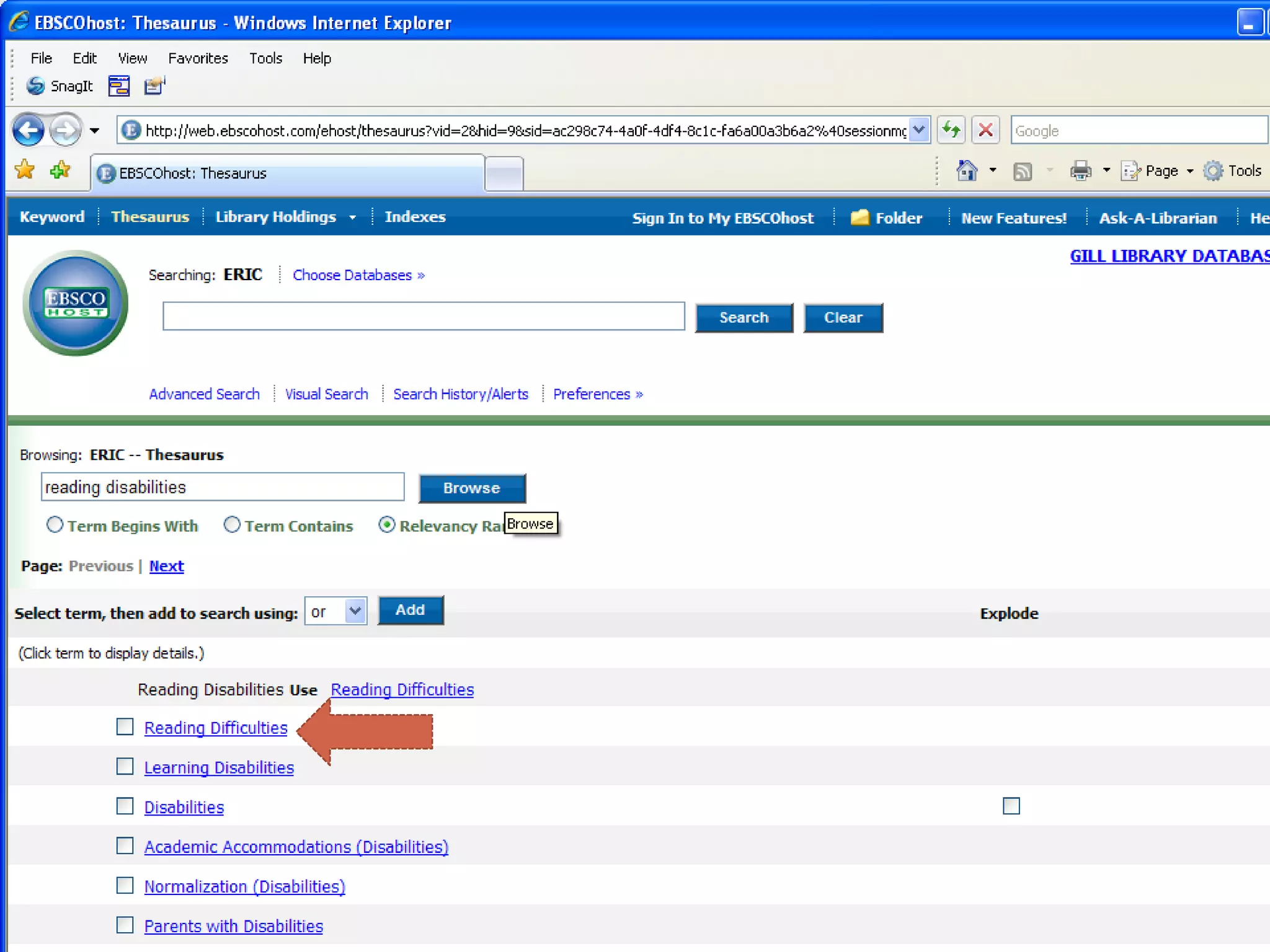Click the Print icon in toolbar
Image resolution: width=1270 pixels, height=952 pixels.
pyautogui.click(x=1080, y=170)
